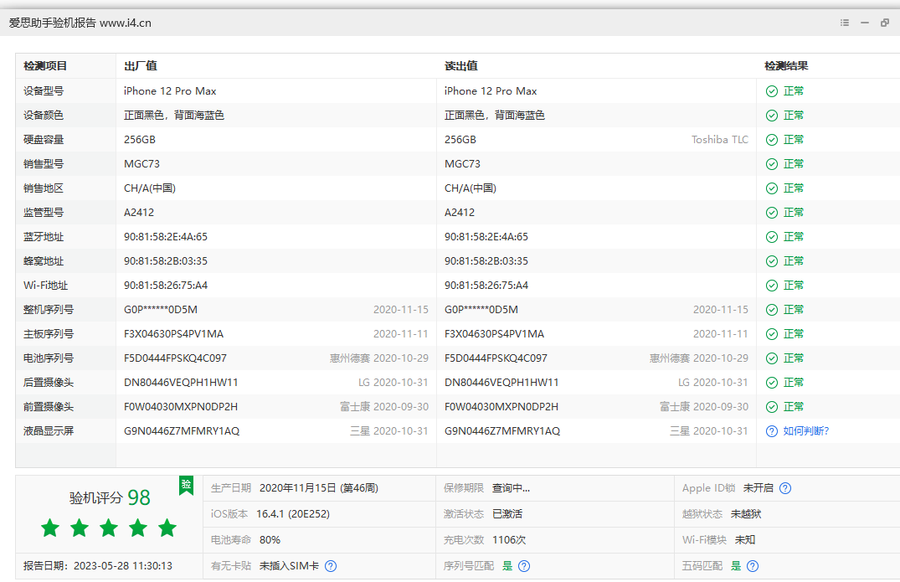Image resolution: width=900 pixels, height=582 pixels.
Task: Click 生产日期 2020年11月15日 value
Action: 319,488
